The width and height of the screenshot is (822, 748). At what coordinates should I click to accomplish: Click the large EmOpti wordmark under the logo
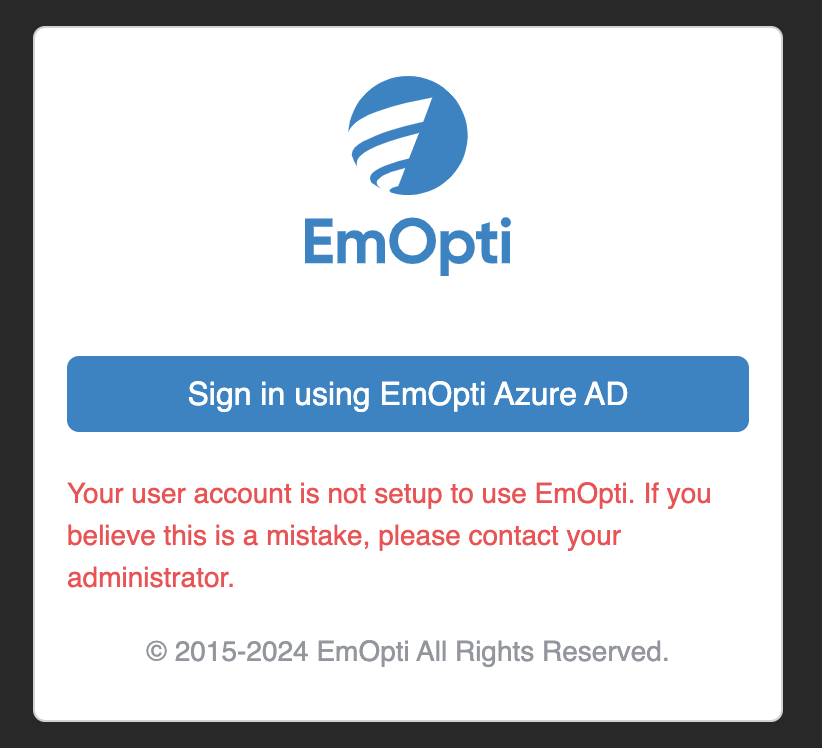pos(408,245)
